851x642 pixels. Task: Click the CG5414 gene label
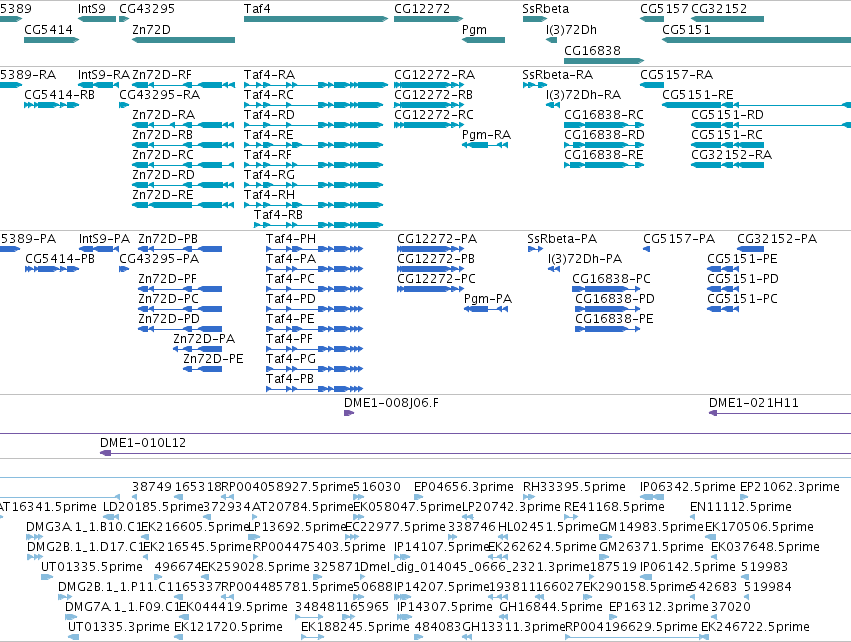48,29
